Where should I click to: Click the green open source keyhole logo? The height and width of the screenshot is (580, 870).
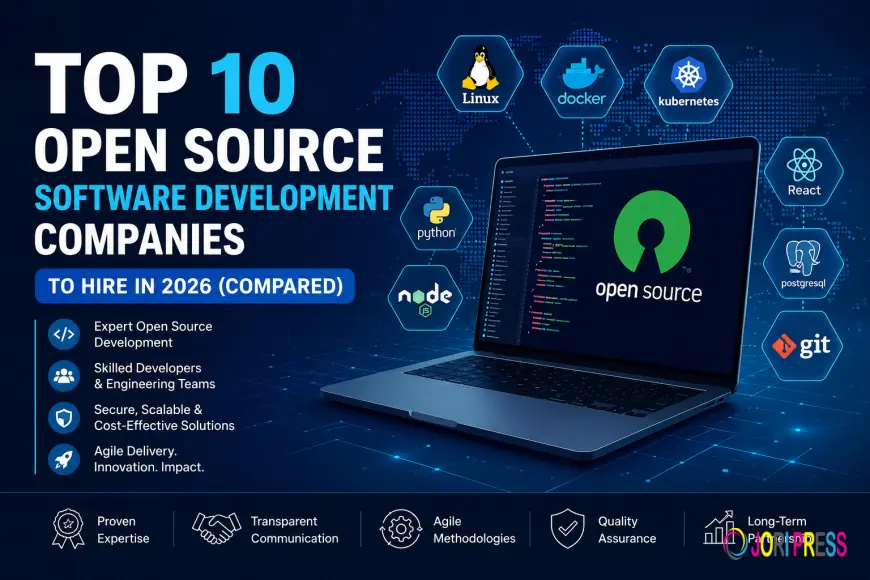(x=651, y=231)
